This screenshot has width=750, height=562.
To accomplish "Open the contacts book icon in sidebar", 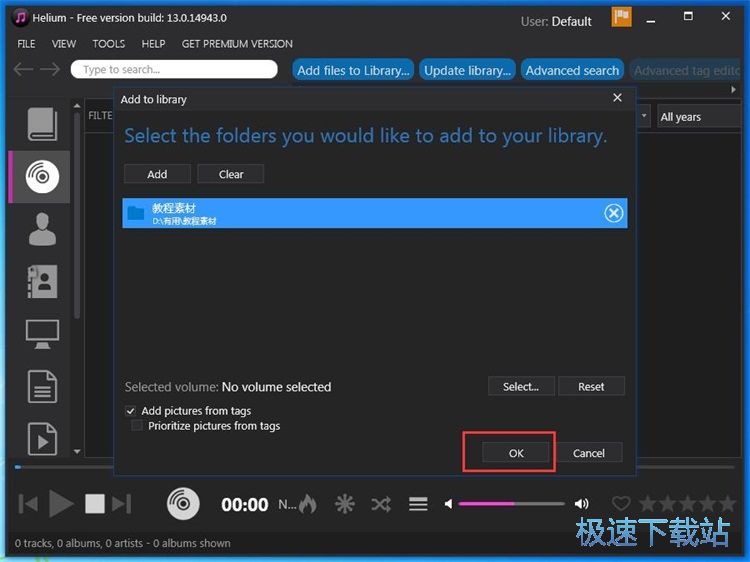I will pos(42,282).
